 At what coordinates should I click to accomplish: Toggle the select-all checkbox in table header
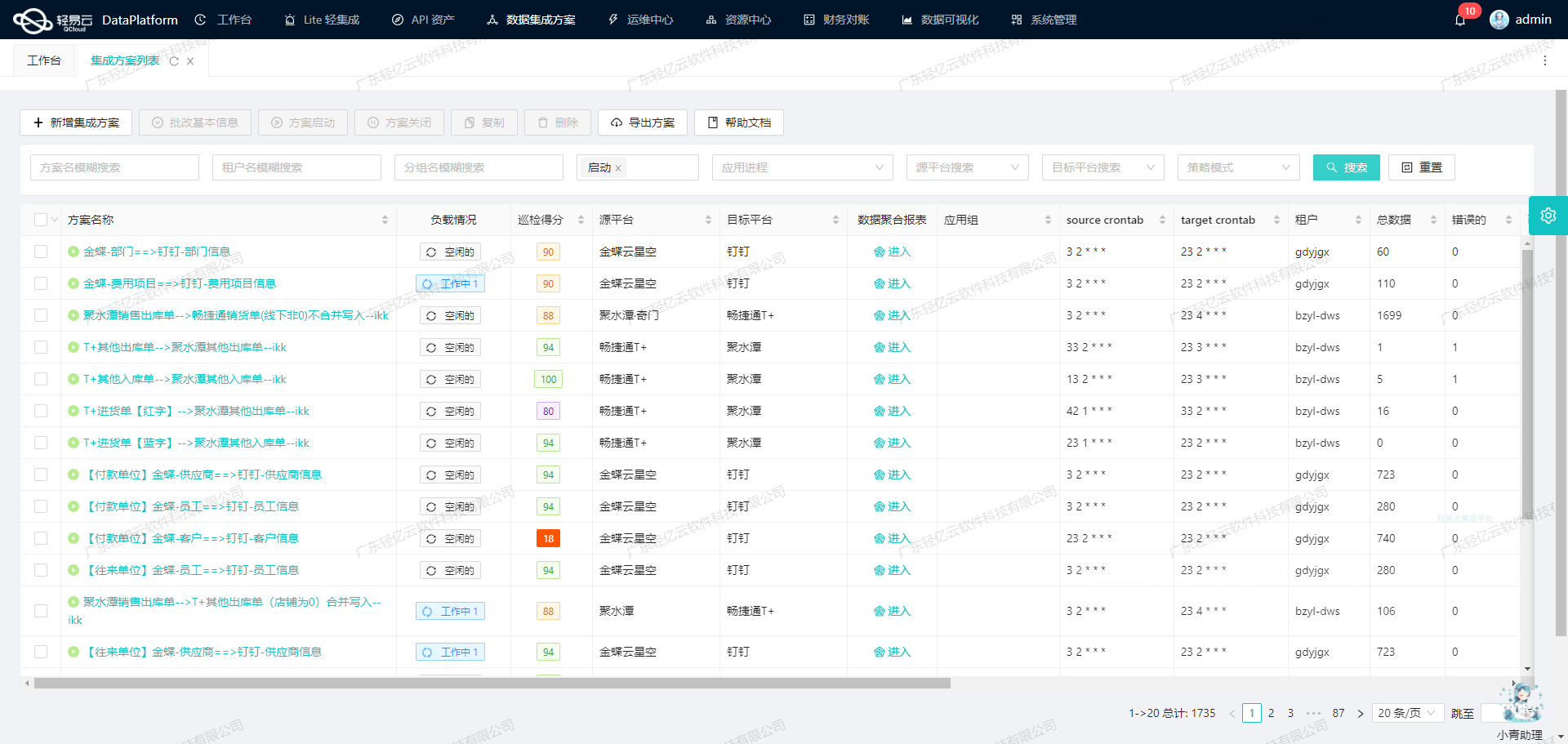(x=41, y=219)
